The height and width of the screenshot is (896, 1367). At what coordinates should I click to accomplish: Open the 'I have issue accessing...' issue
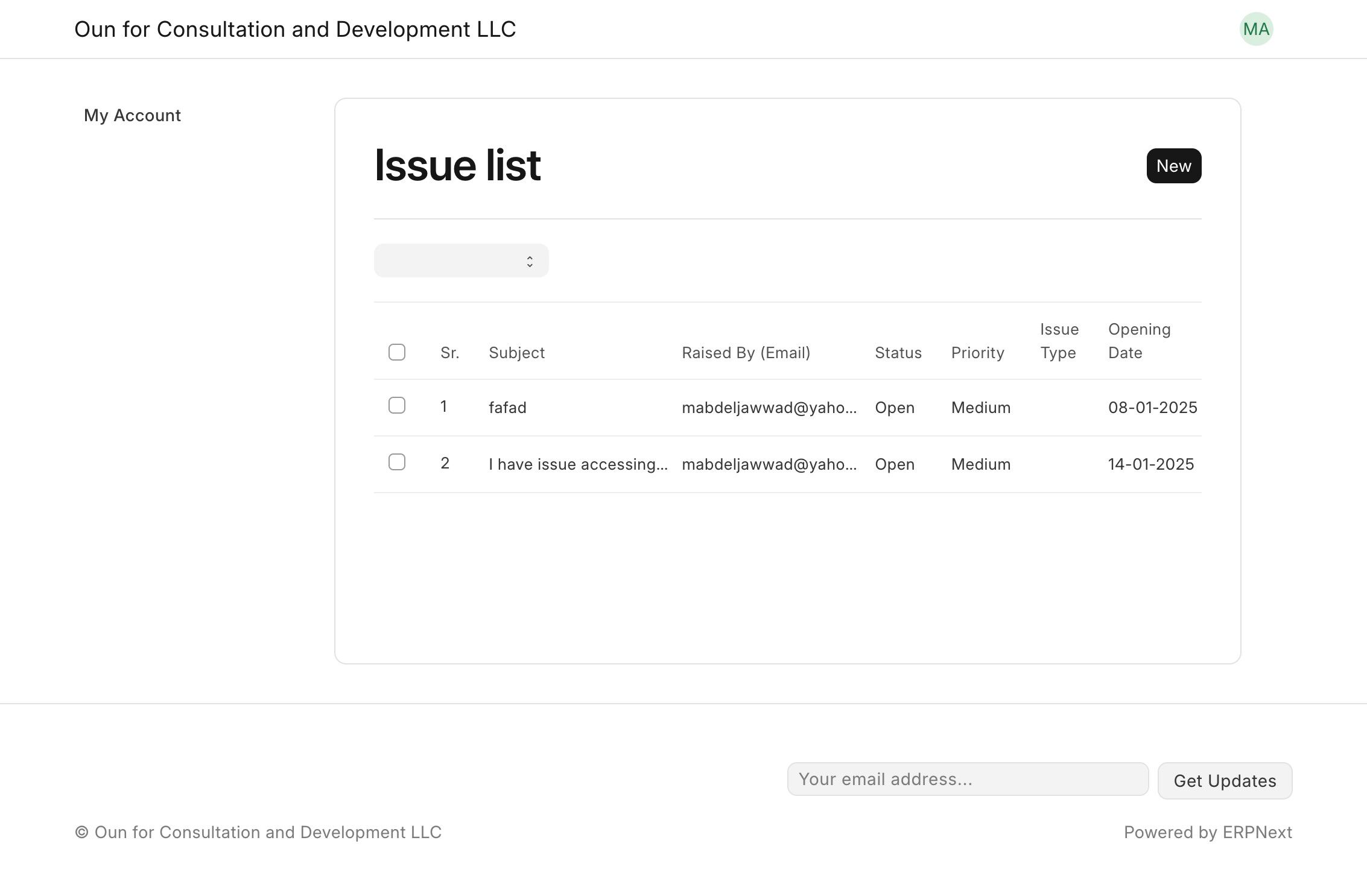click(577, 464)
